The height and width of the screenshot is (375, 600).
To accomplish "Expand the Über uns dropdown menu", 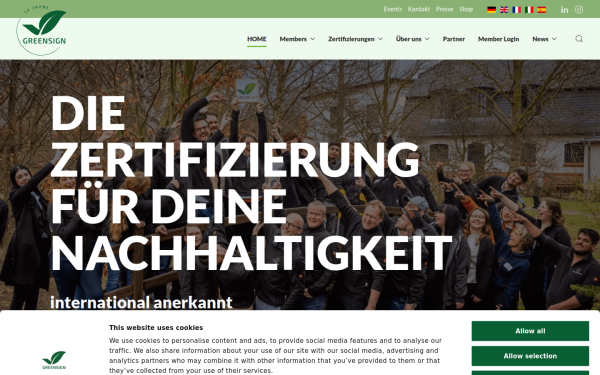I will pos(412,39).
